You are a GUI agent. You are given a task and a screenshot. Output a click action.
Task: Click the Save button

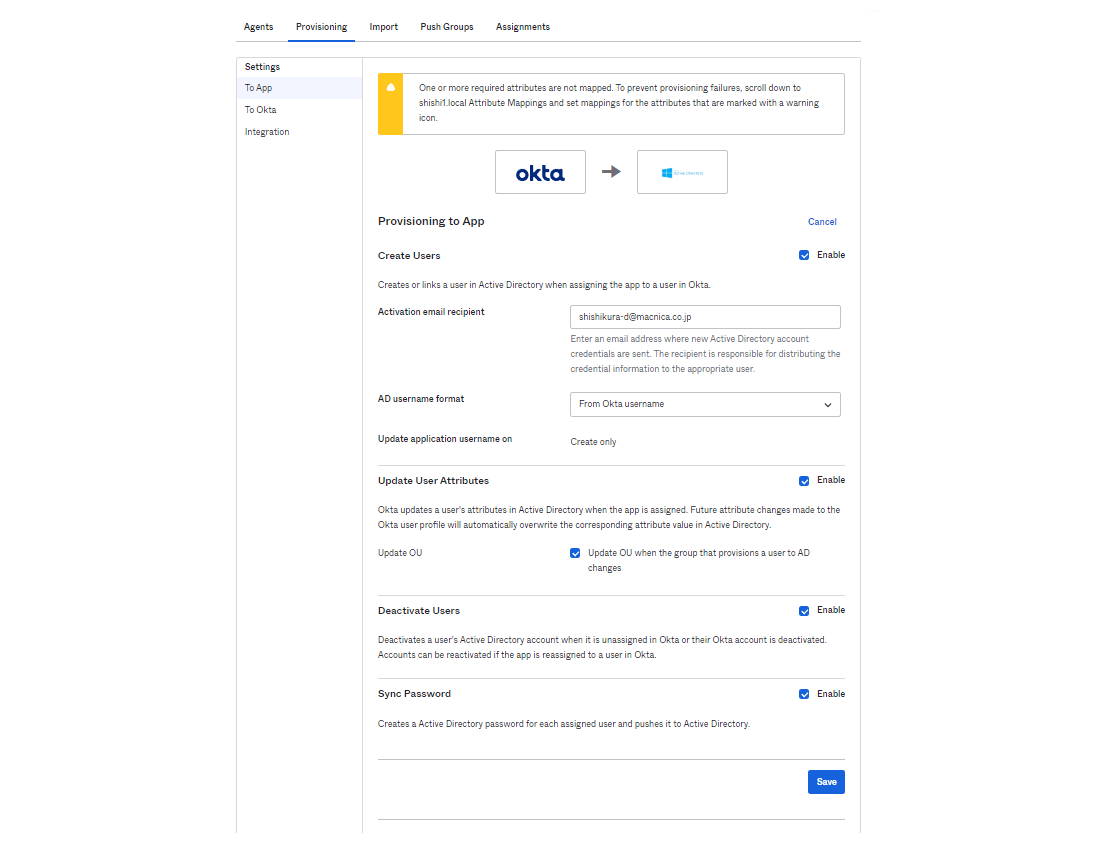click(826, 782)
